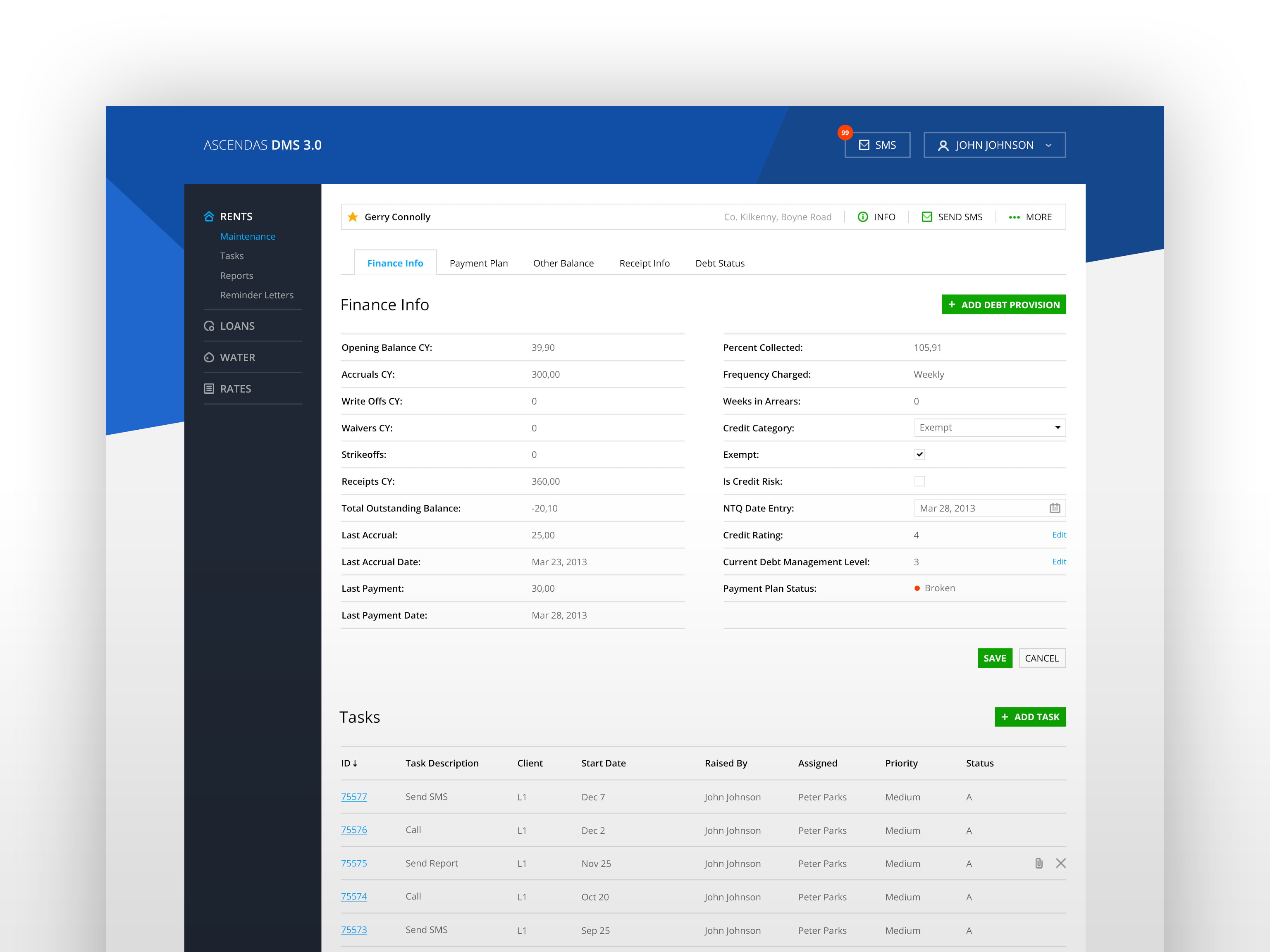This screenshot has width=1270, height=952.
Task: Check the Is Credit Risk checkbox
Action: coord(920,481)
